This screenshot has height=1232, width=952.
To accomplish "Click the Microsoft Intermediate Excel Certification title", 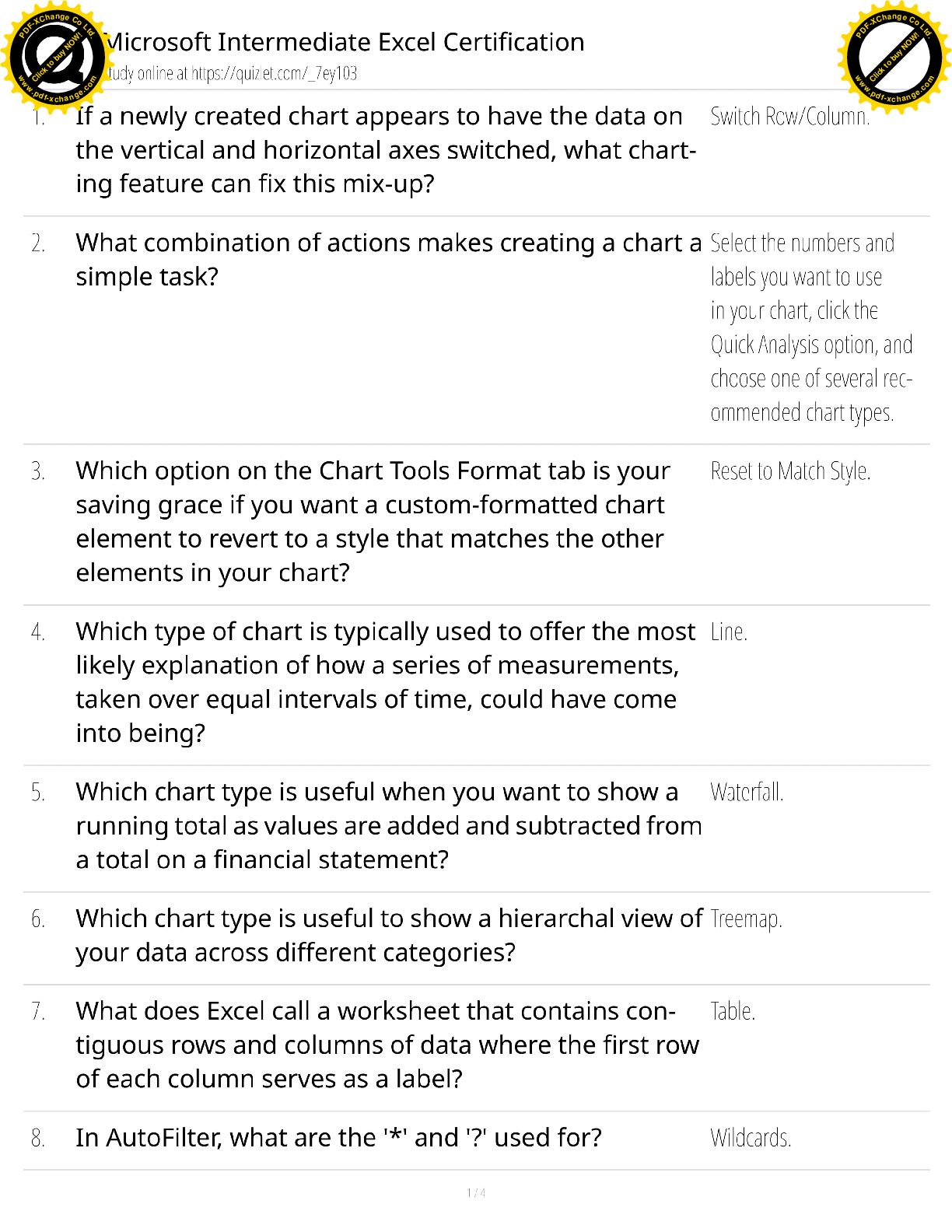I will (x=345, y=42).
